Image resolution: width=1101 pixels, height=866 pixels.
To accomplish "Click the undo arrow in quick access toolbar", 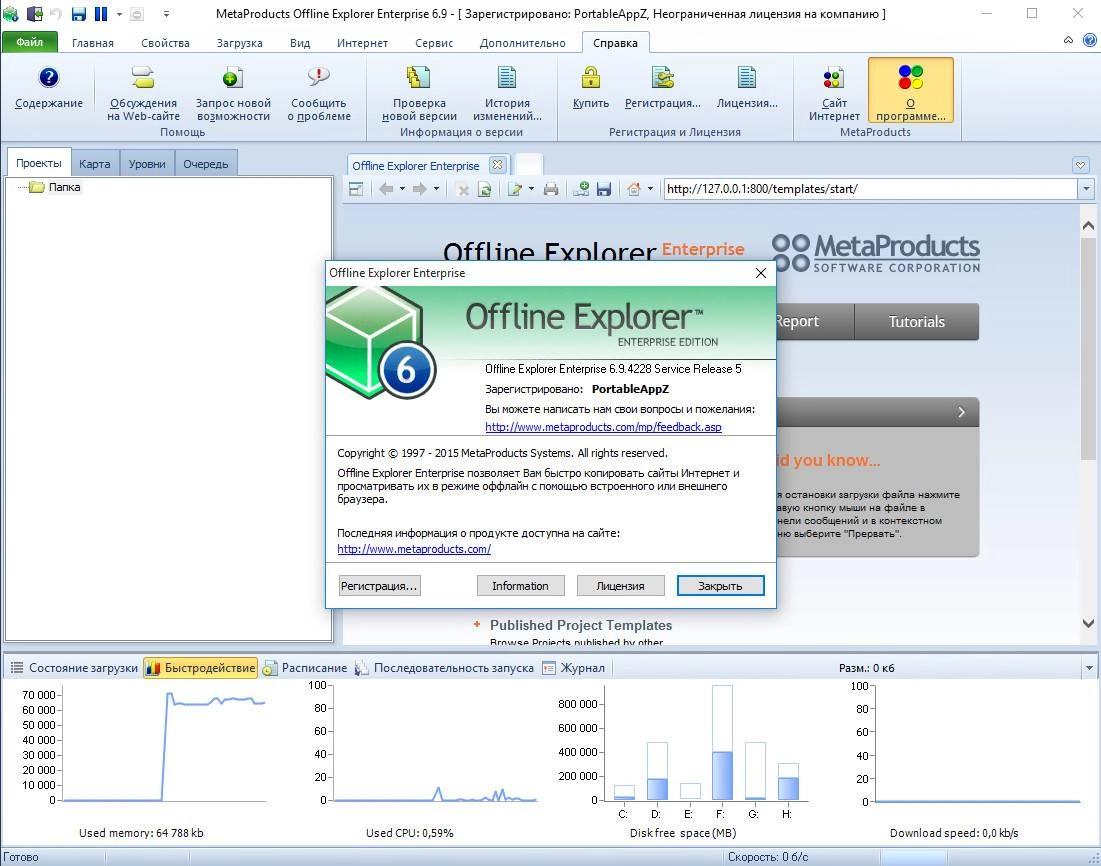I will point(55,13).
